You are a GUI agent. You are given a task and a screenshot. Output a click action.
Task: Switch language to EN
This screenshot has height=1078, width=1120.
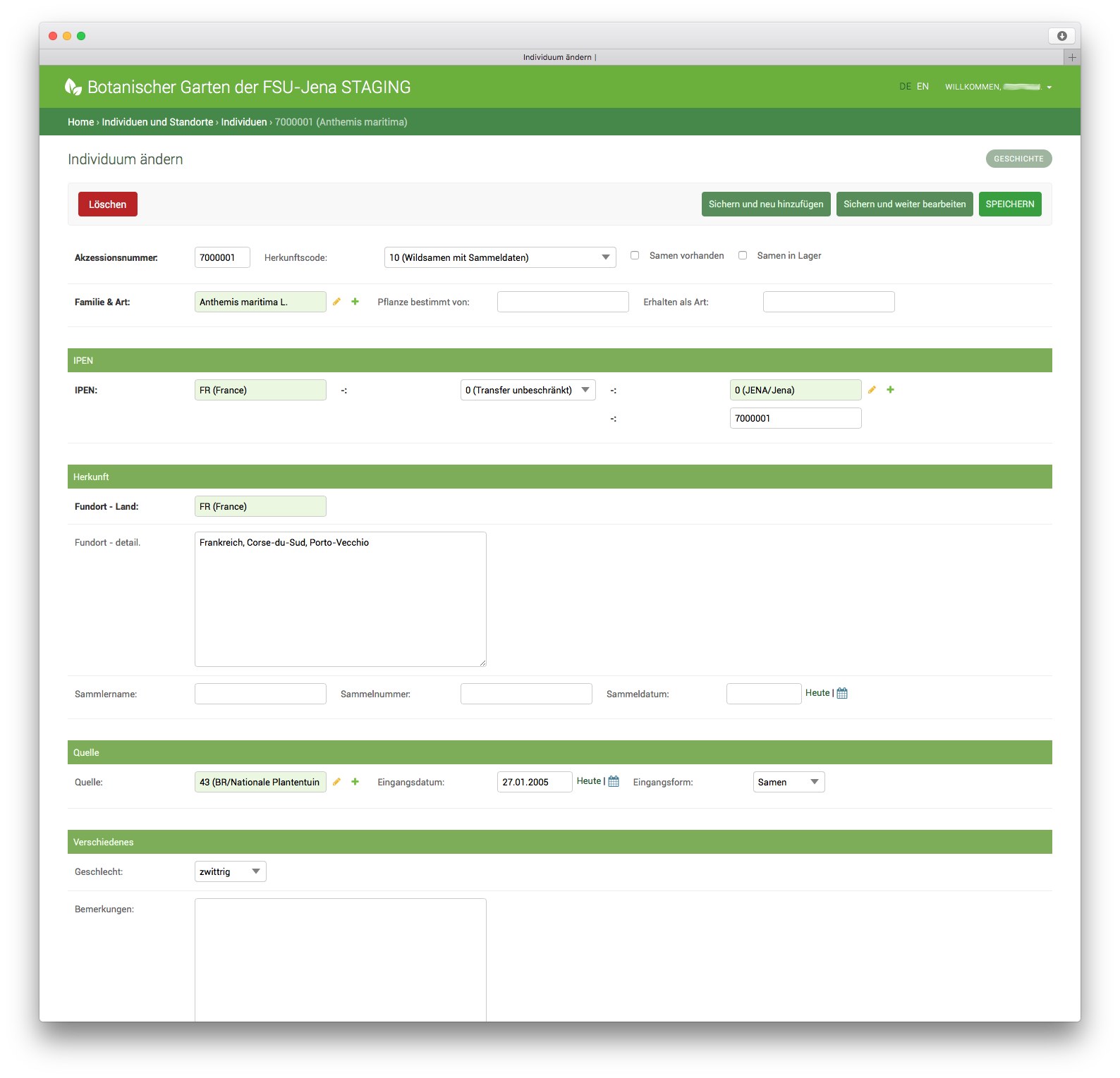pyautogui.click(x=923, y=87)
